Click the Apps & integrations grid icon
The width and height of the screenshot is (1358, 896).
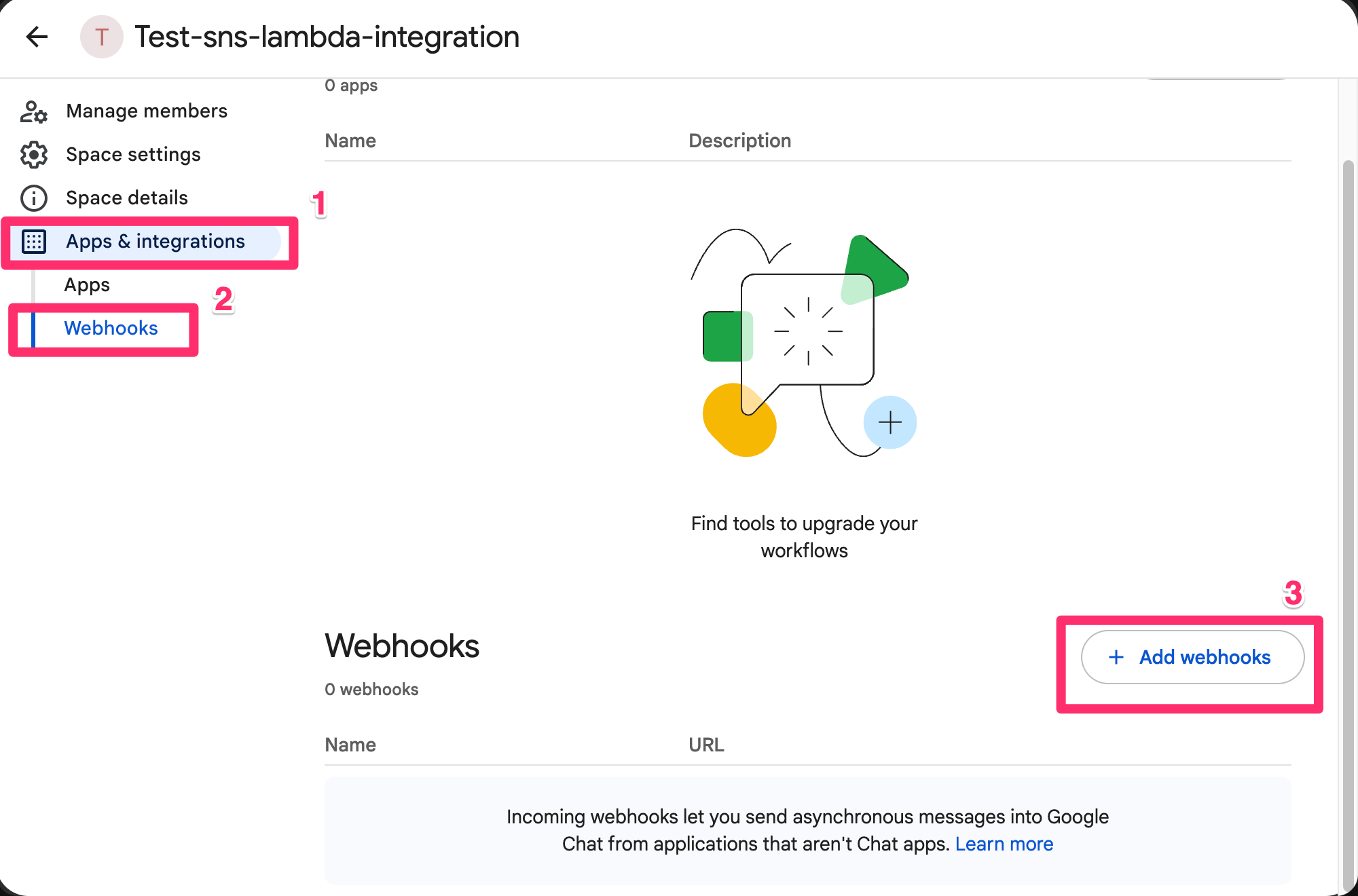point(34,242)
